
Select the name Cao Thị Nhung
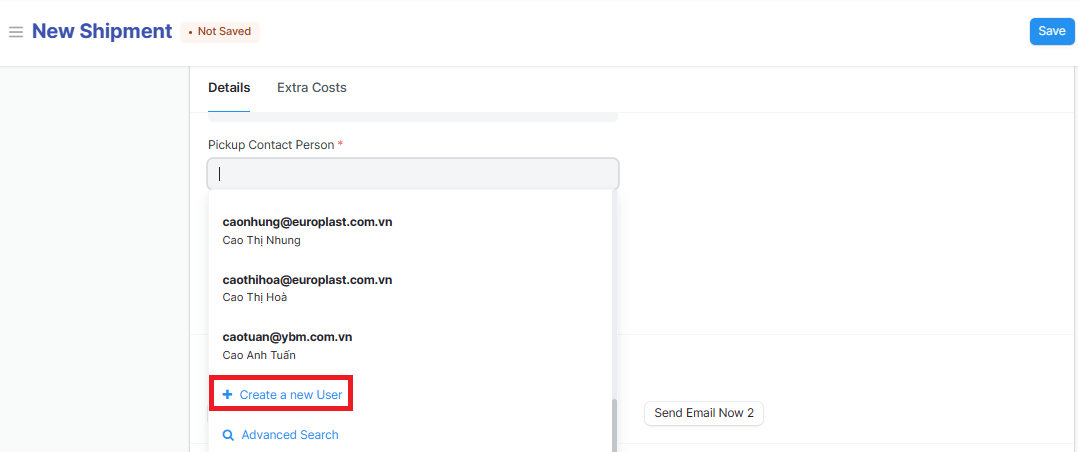261,240
